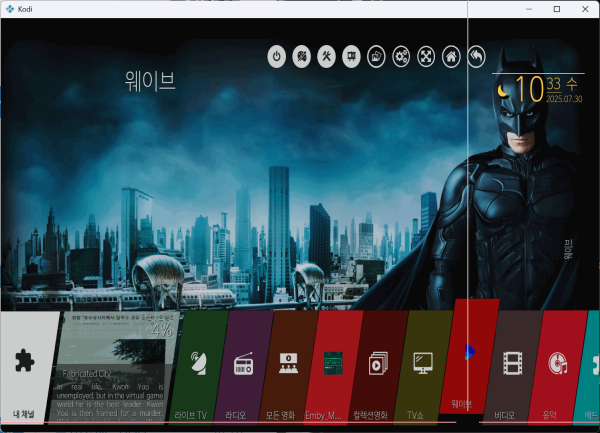Go to the home screen icon
Screen dimensions: 600x433
[x=451, y=57]
